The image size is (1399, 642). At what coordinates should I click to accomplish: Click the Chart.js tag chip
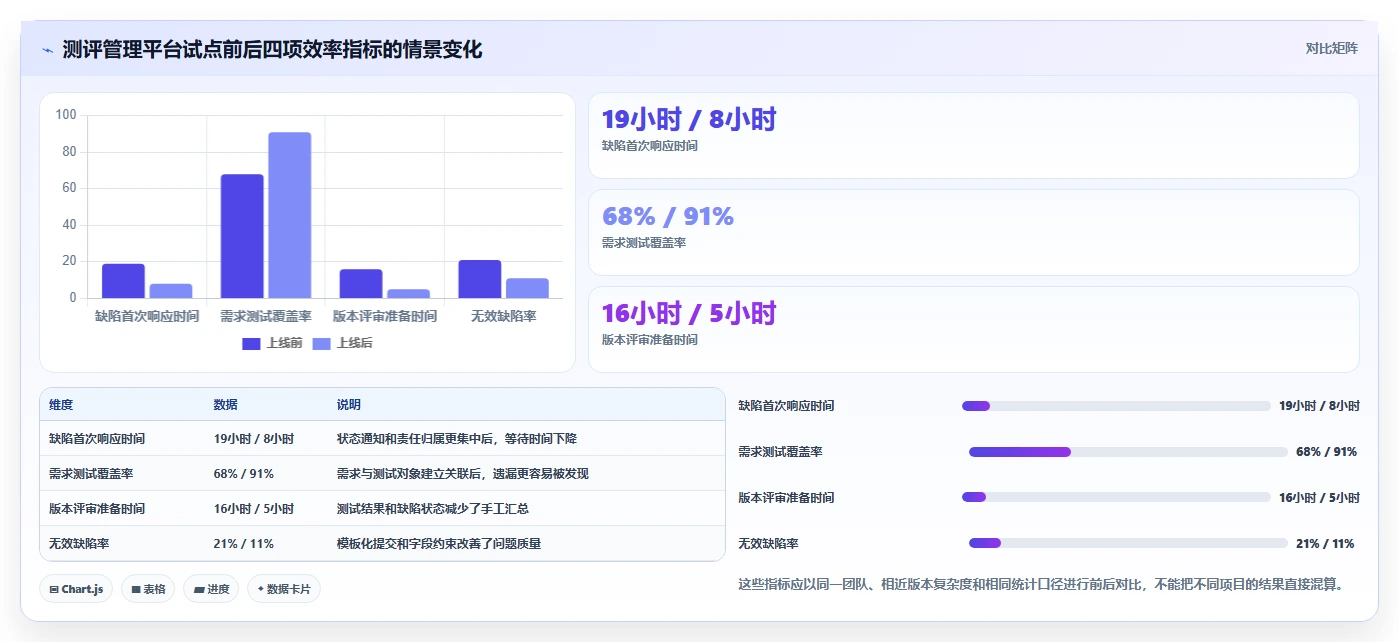pos(76,589)
